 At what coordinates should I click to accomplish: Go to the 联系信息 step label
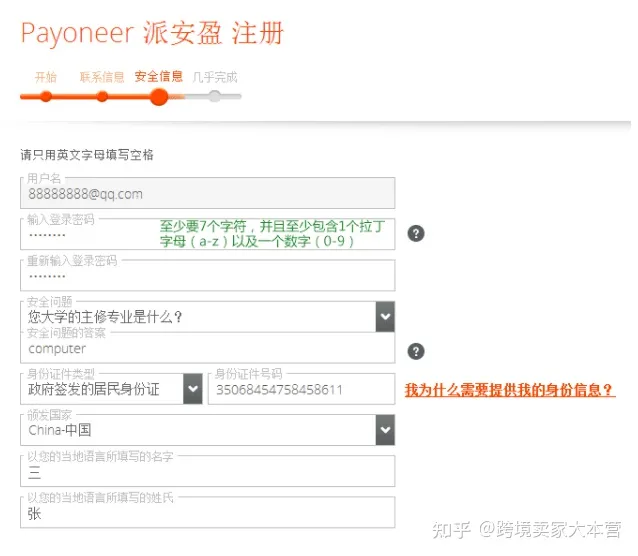tap(102, 77)
